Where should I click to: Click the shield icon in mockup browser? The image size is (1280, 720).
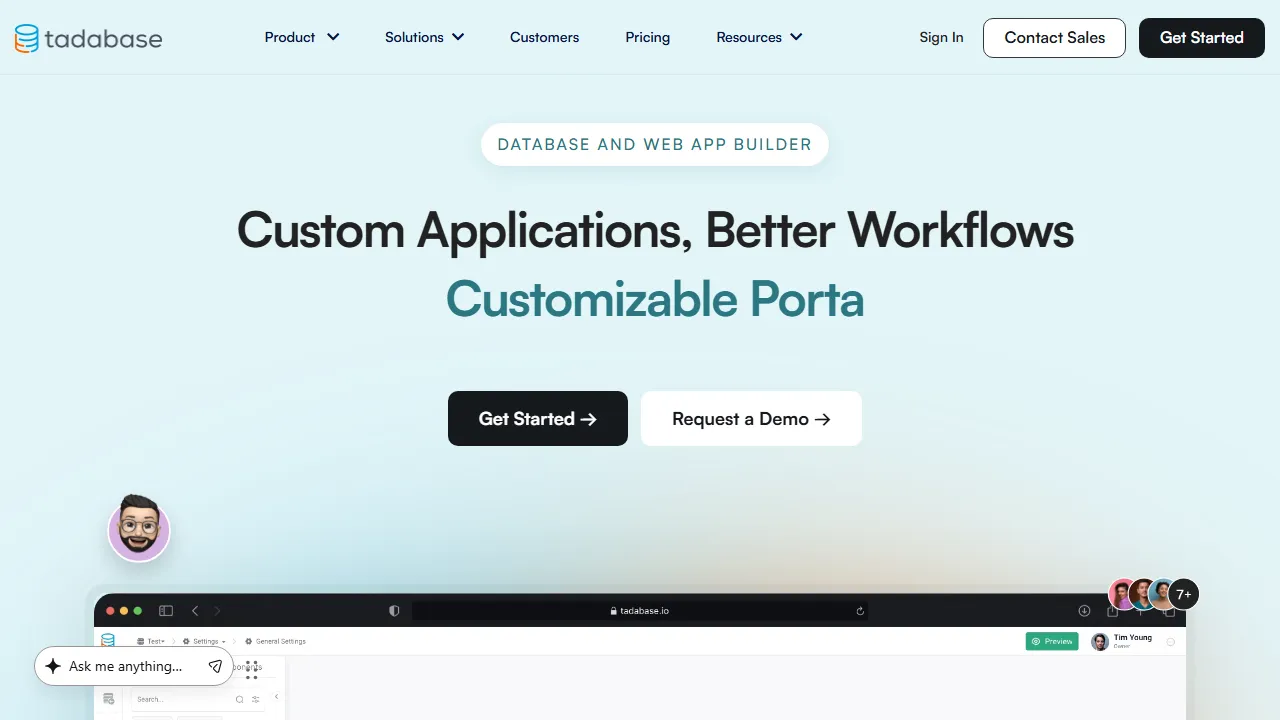tap(394, 610)
